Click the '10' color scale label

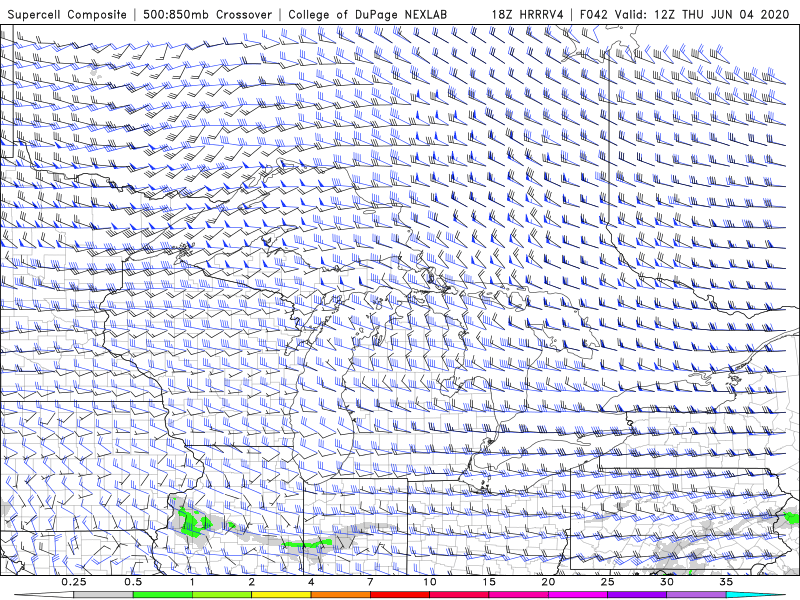(x=430, y=582)
